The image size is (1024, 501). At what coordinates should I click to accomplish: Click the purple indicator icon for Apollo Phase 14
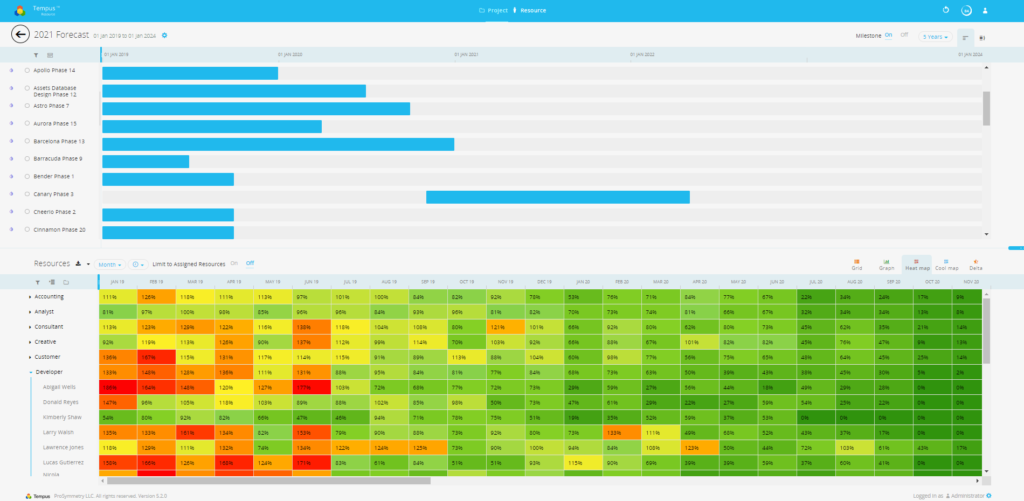tap(11, 70)
